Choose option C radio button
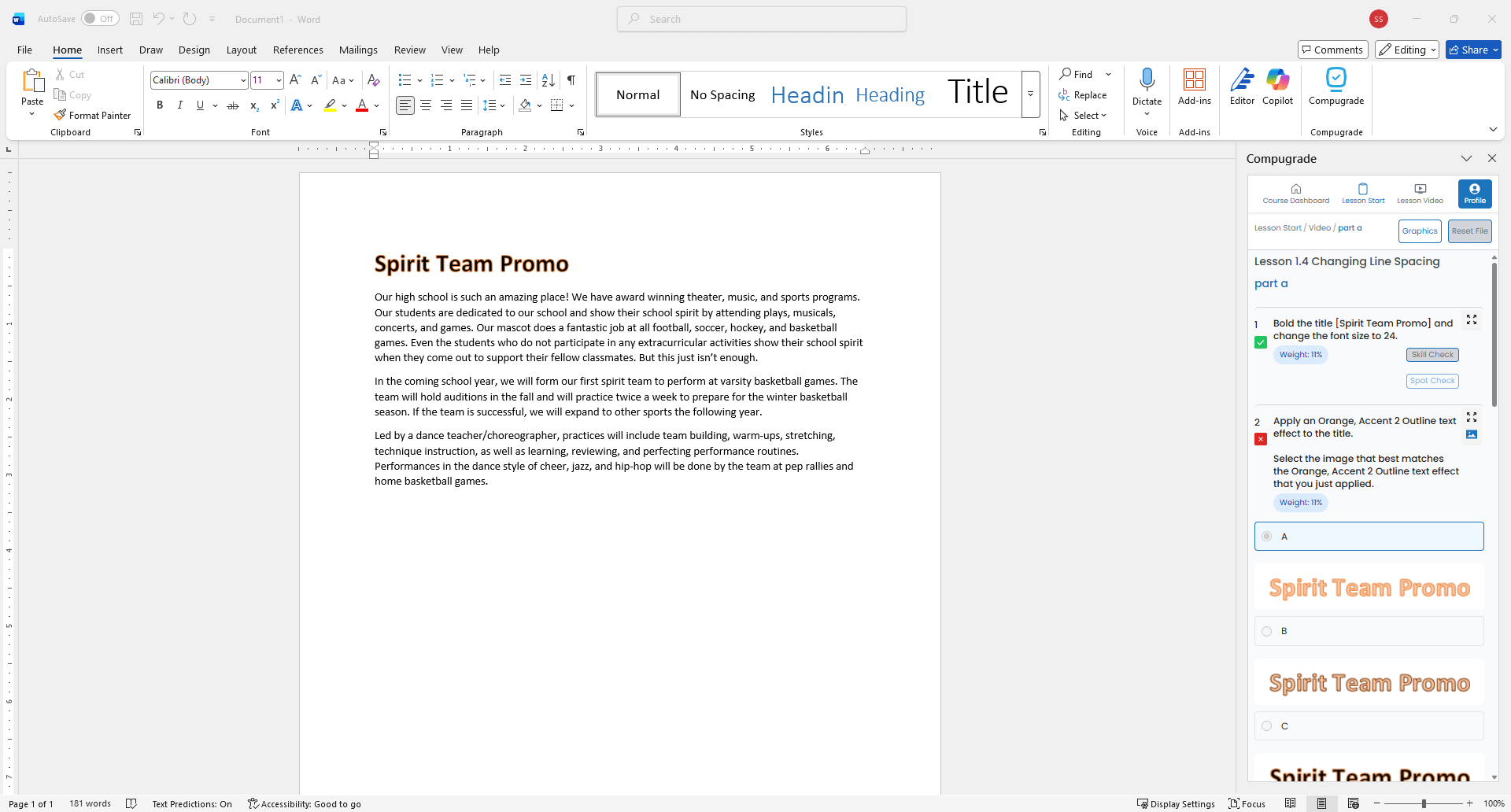 1267,725
